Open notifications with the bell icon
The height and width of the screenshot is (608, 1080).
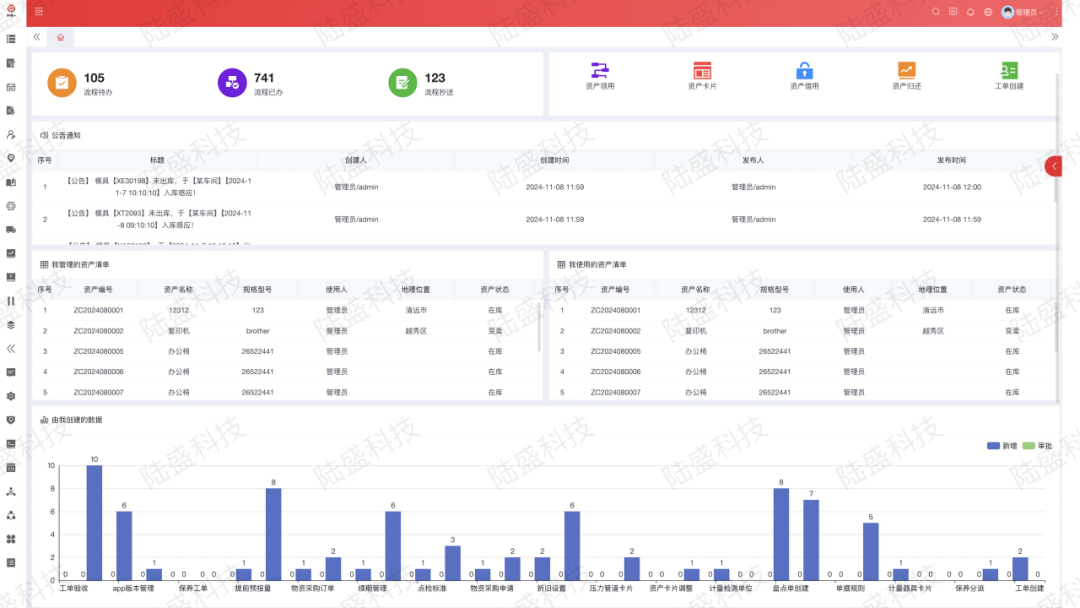click(x=970, y=12)
